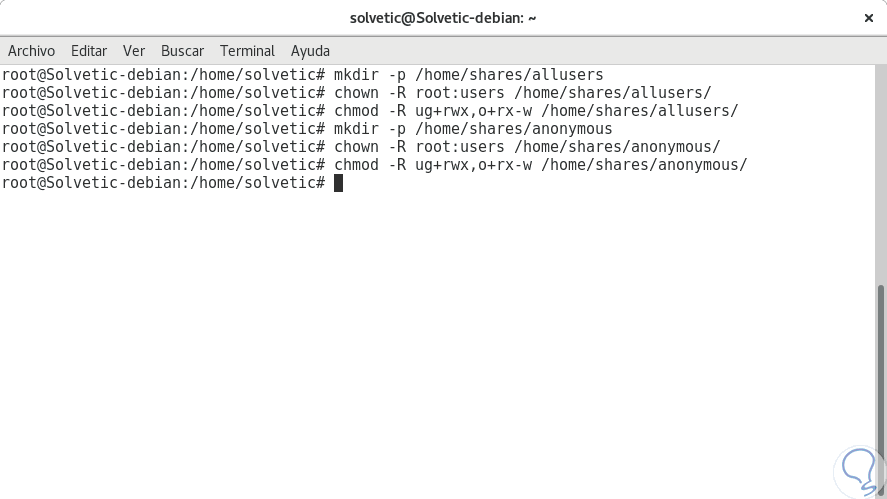Open the Archivo menu
The width and height of the screenshot is (887, 499).
(32, 50)
